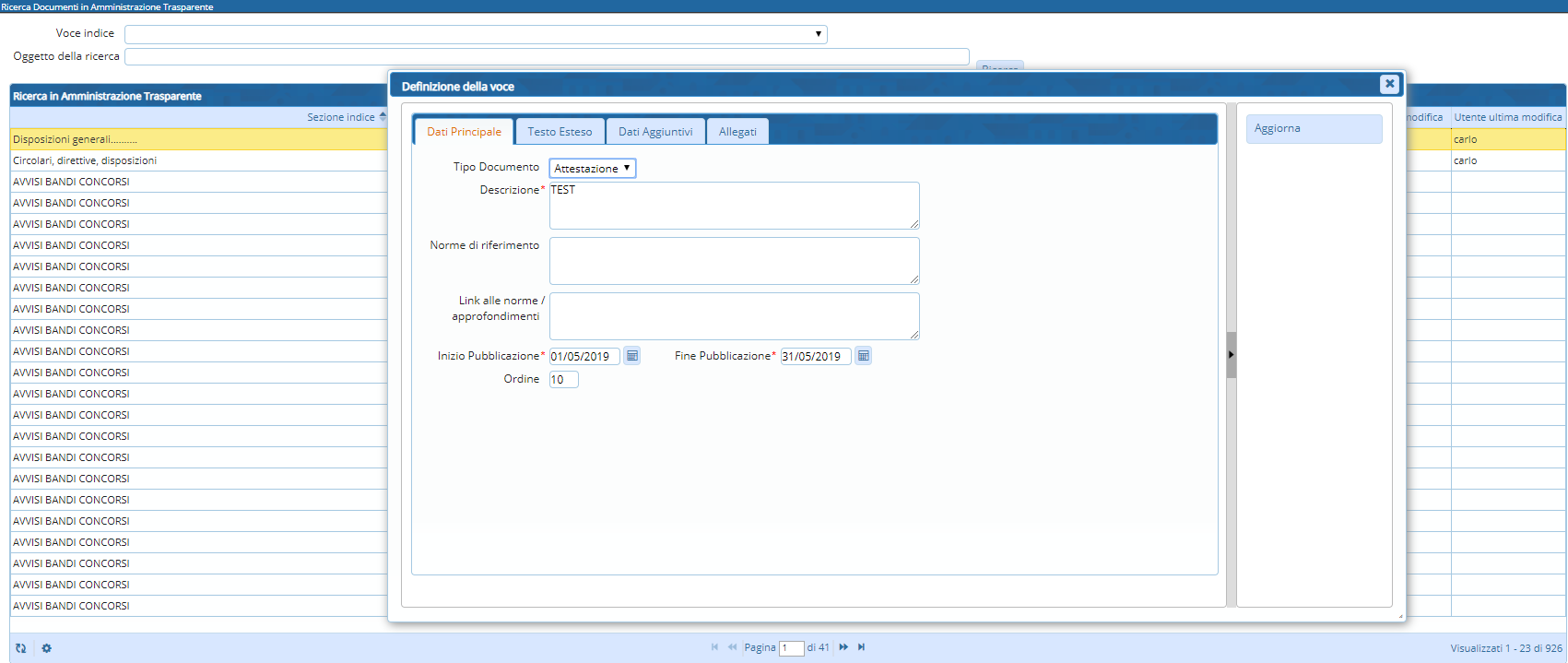Click into the Norme di riferimento field
Viewport: 1568px width, 663px height.
(734, 261)
